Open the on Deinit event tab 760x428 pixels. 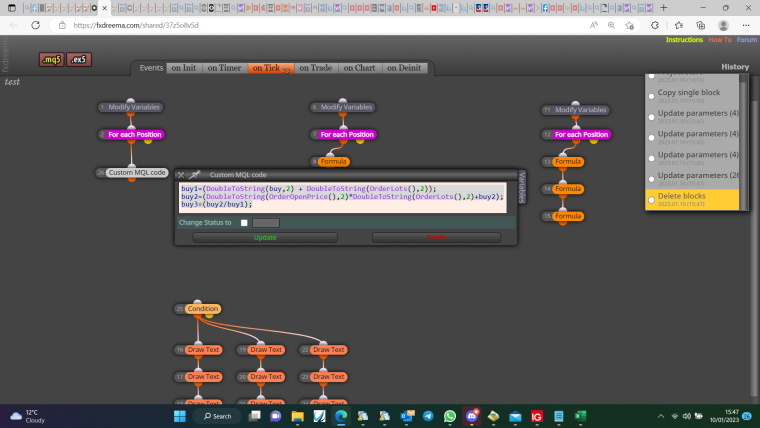coord(404,68)
